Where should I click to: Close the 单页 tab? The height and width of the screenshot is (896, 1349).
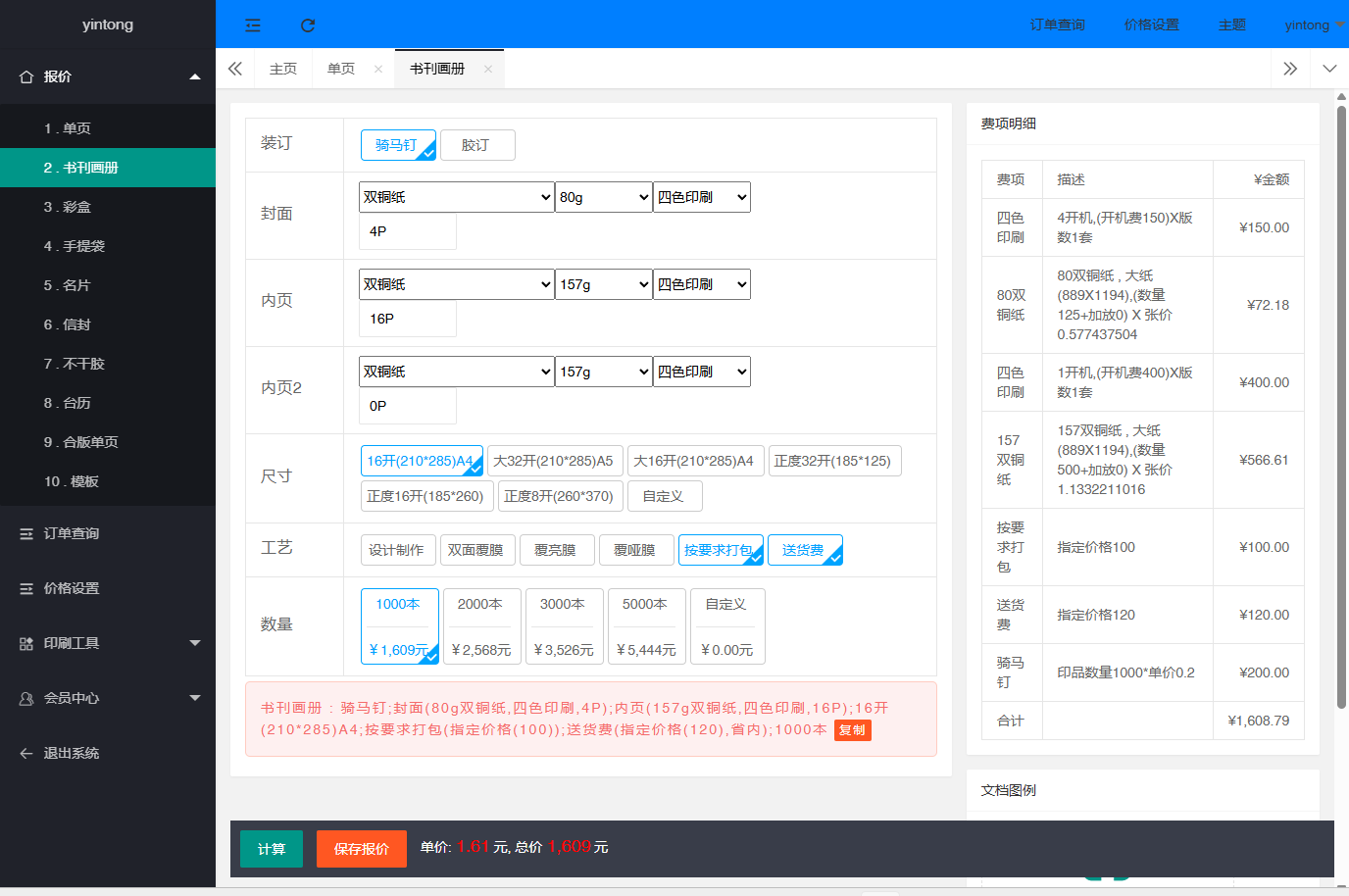pyautogui.click(x=378, y=69)
